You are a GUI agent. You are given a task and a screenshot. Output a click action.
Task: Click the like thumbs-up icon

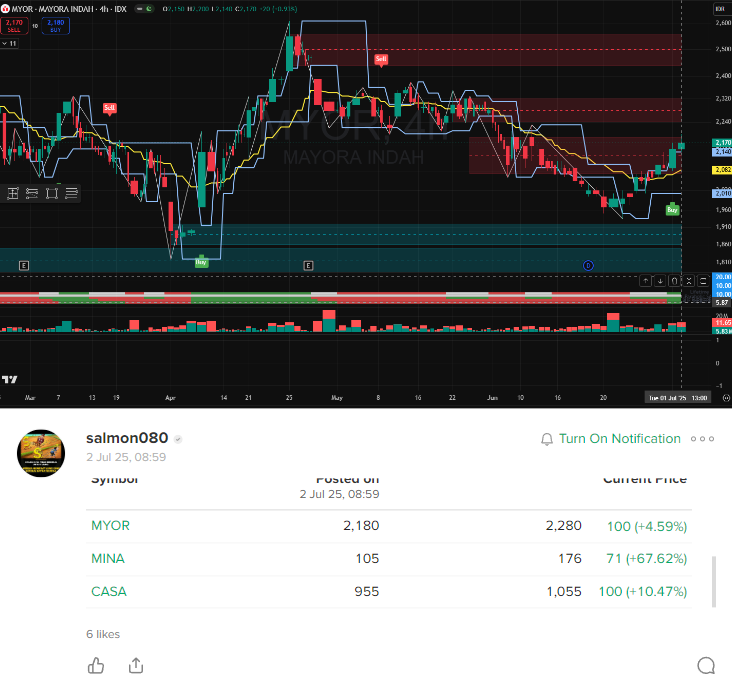(x=96, y=666)
